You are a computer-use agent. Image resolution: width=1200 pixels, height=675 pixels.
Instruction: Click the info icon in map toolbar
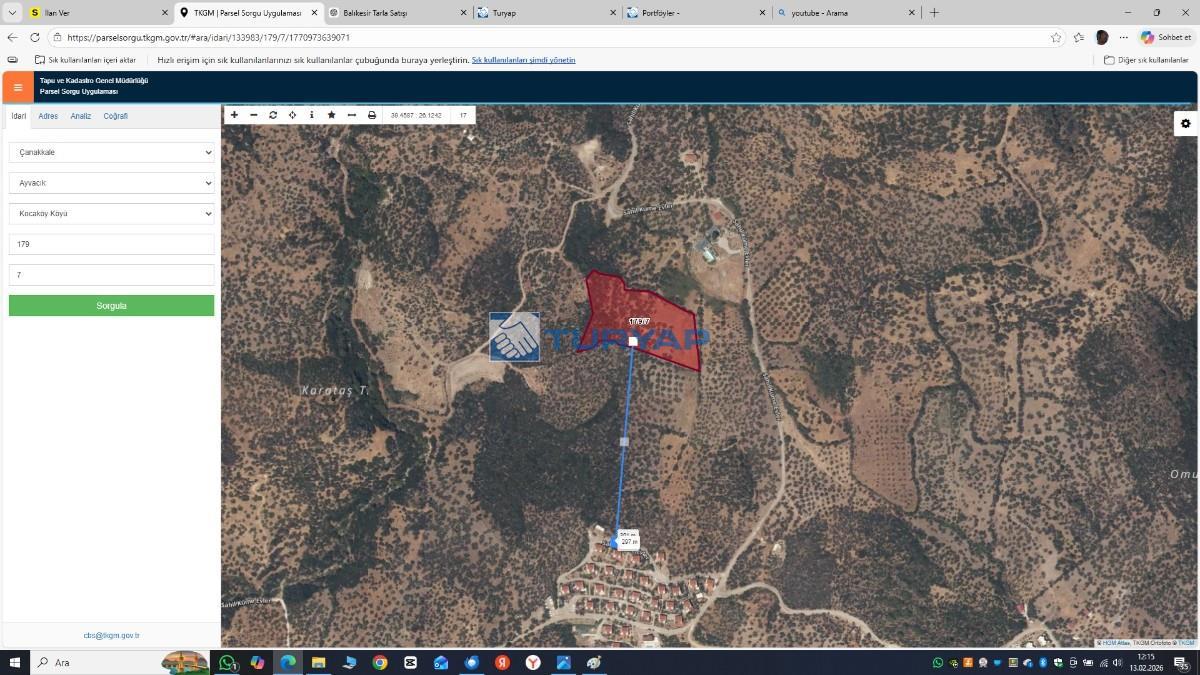pyautogui.click(x=312, y=115)
